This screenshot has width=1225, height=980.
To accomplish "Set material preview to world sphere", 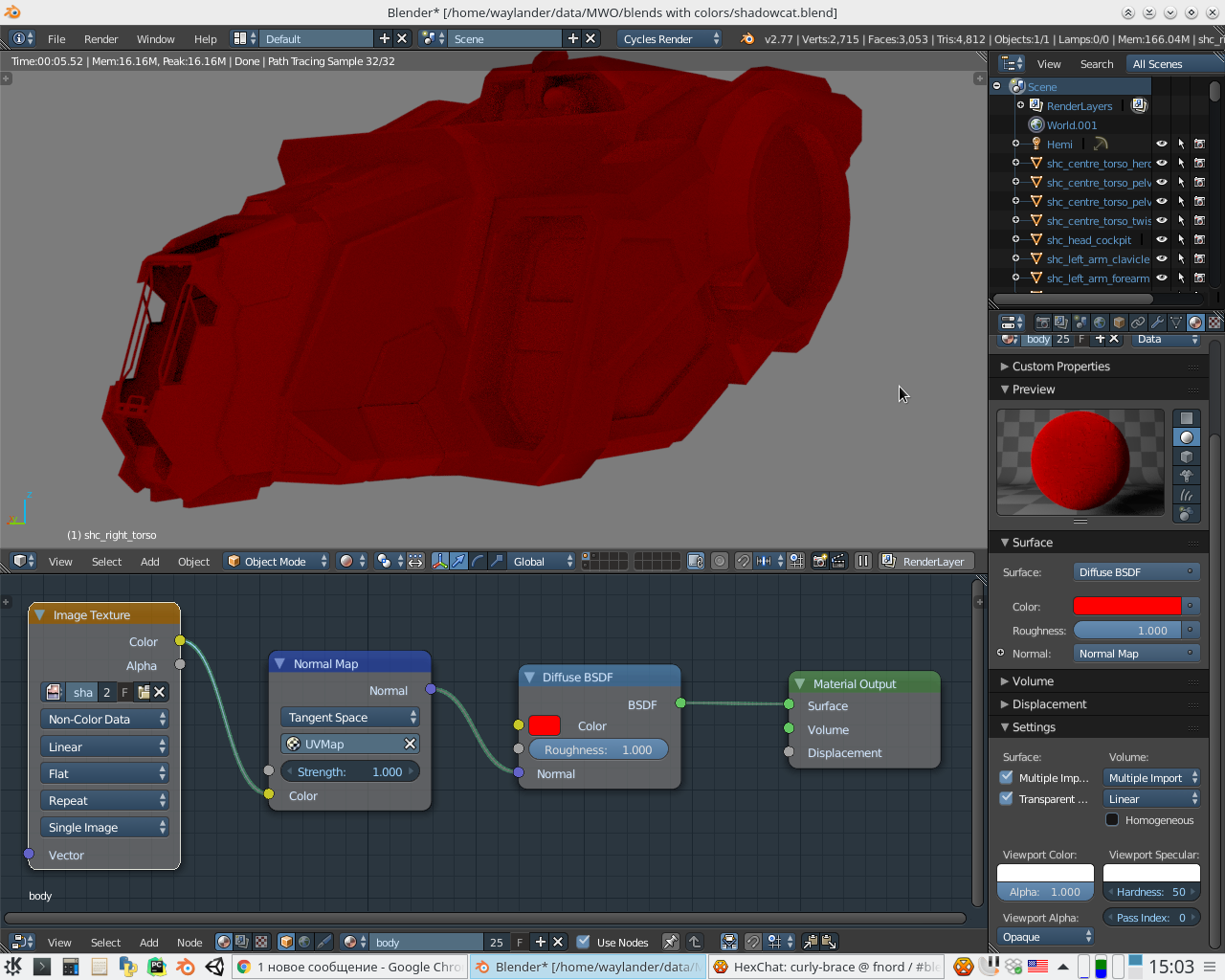I will 1187,514.
